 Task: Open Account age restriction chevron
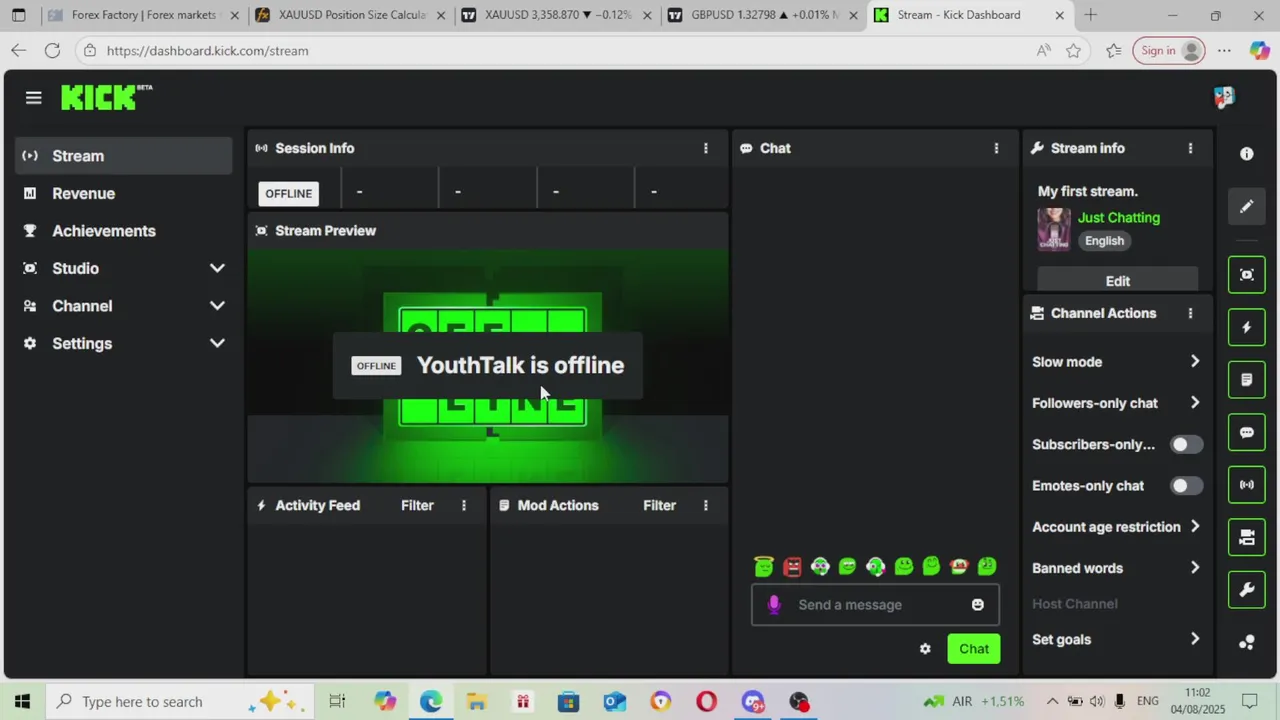tap(1195, 526)
